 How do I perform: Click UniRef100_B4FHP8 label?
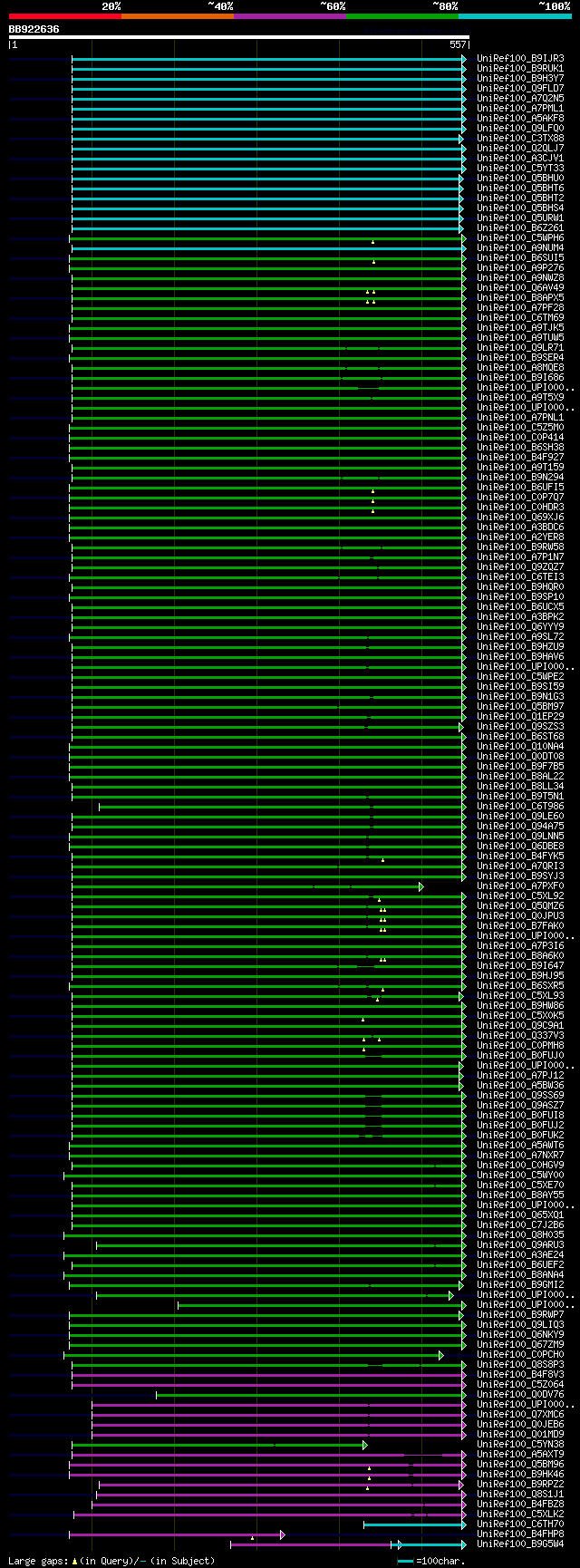tap(520, 1534)
